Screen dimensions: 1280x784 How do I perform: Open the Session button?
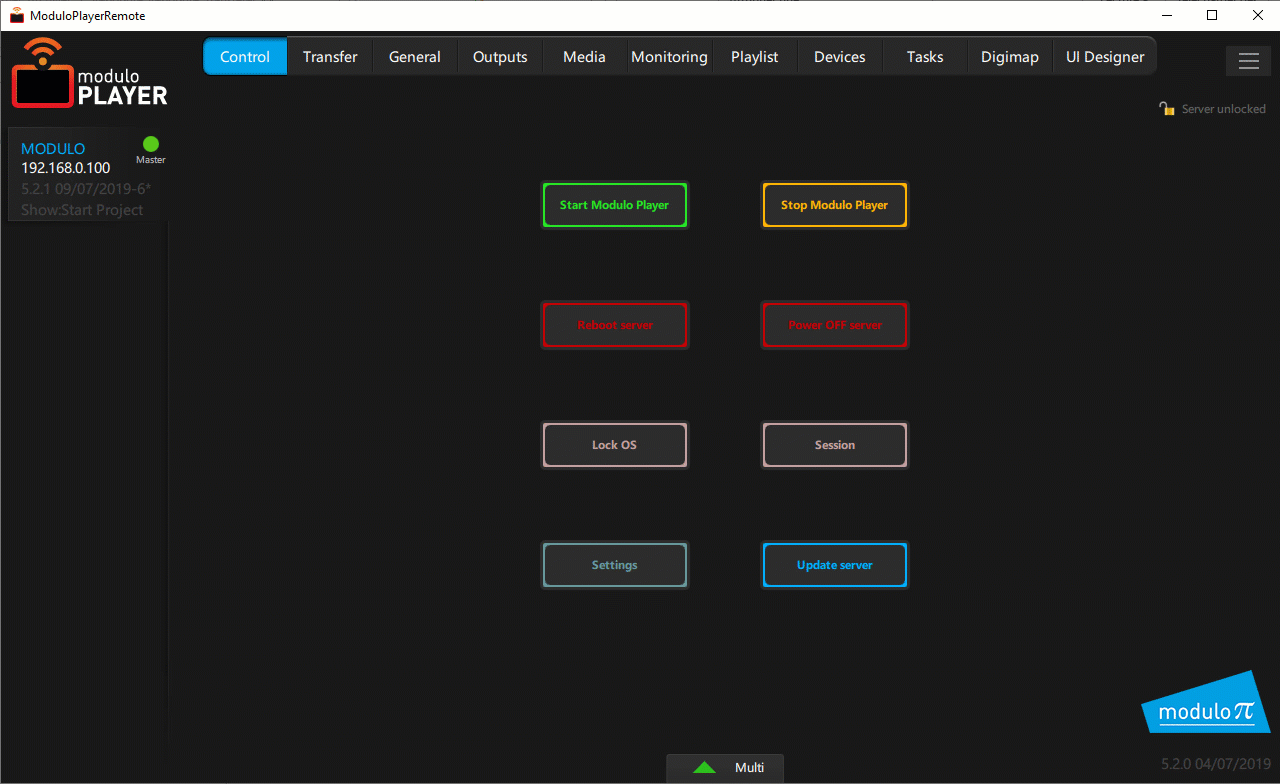coord(835,445)
